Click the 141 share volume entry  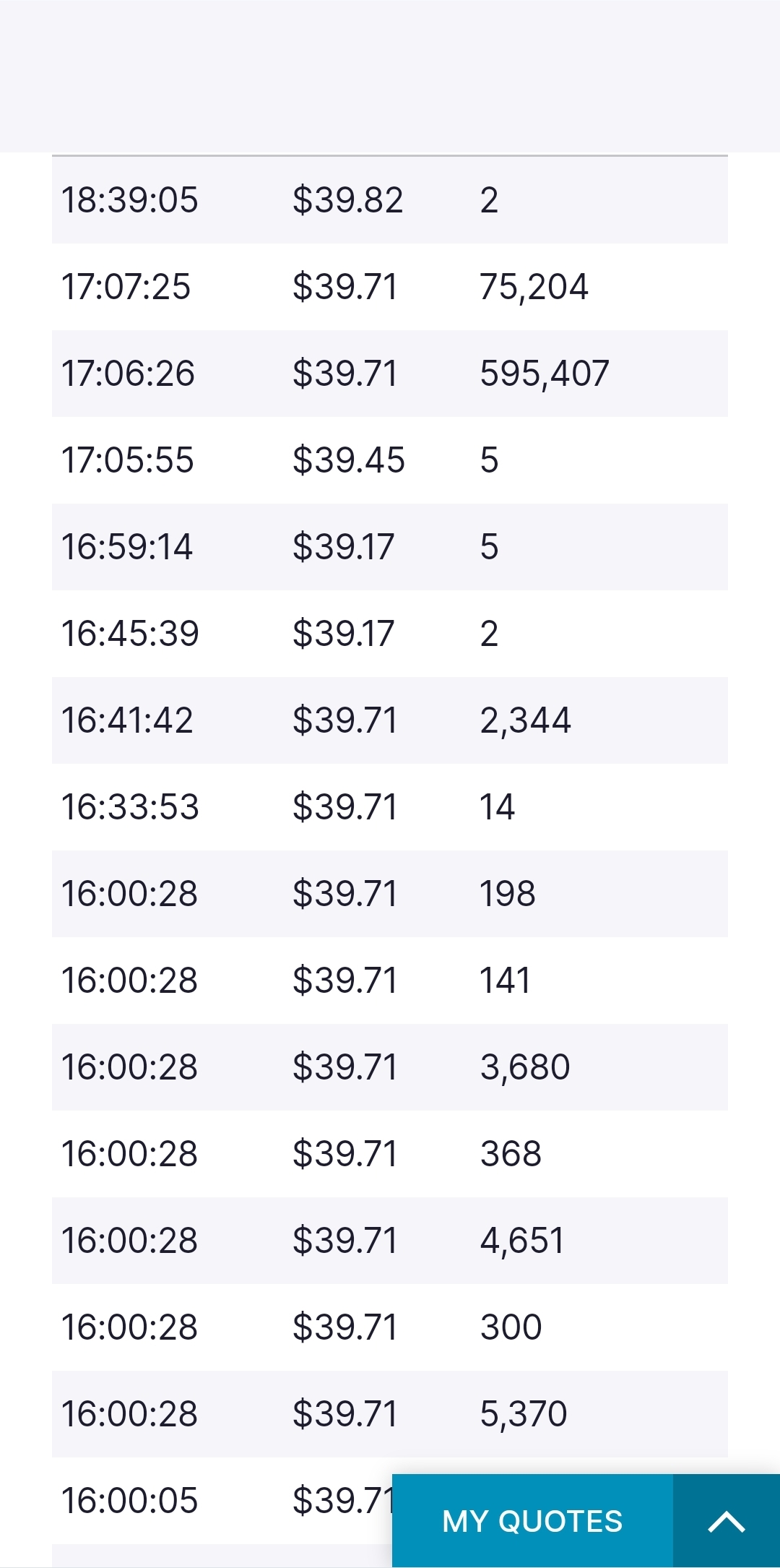pos(506,981)
